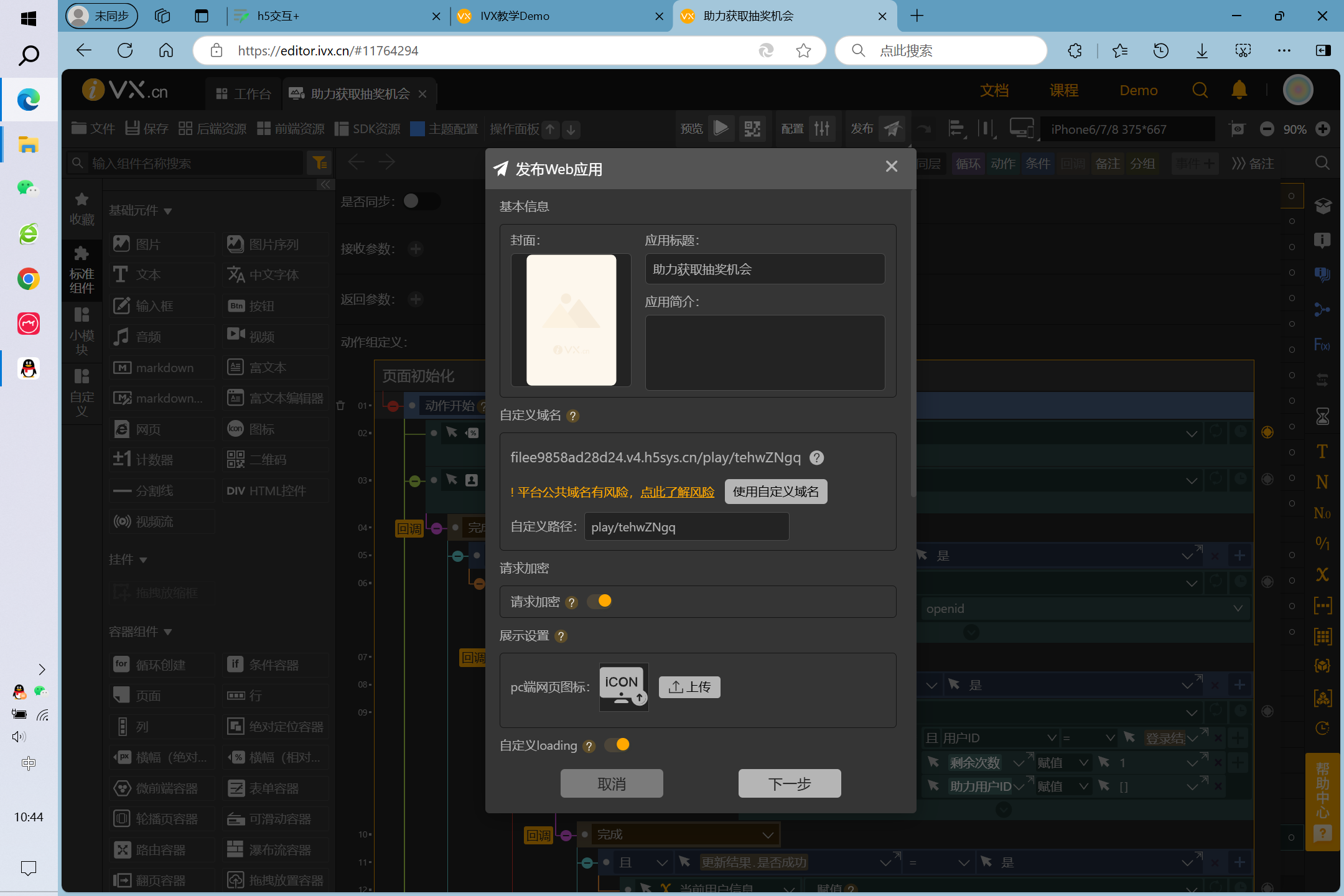Viewport: 1344px width, 896px height.
Task: Expand the openid dropdown
Action: point(1238,609)
